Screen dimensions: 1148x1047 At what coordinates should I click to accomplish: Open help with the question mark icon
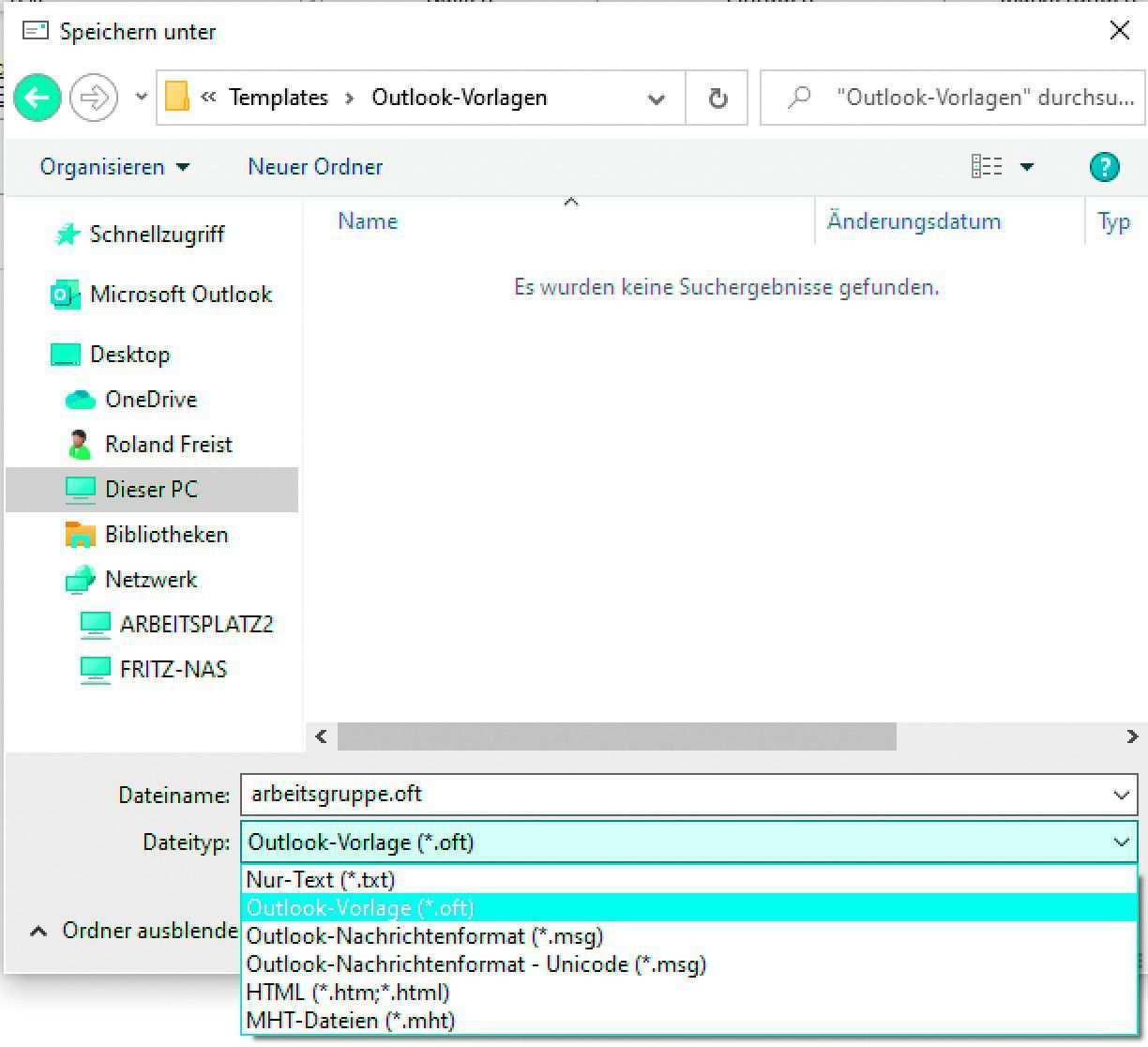[1104, 167]
